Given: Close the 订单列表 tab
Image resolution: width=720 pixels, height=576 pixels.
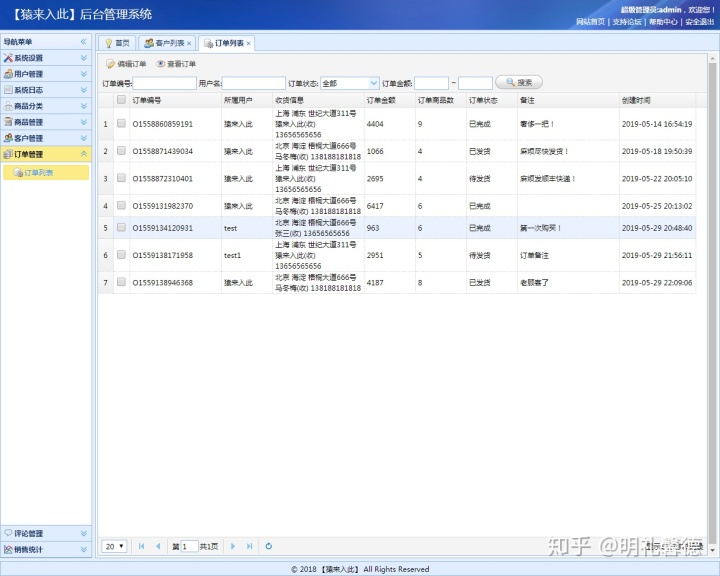Looking at the screenshot, I should 248,43.
